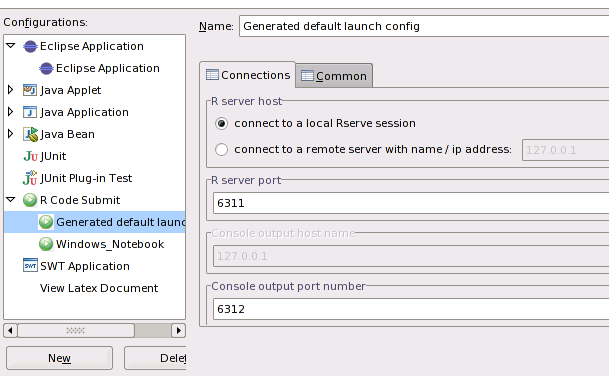Image resolution: width=609 pixels, height=376 pixels.
Task: Expand the Java Application tree node
Action: click(x=10, y=112)
